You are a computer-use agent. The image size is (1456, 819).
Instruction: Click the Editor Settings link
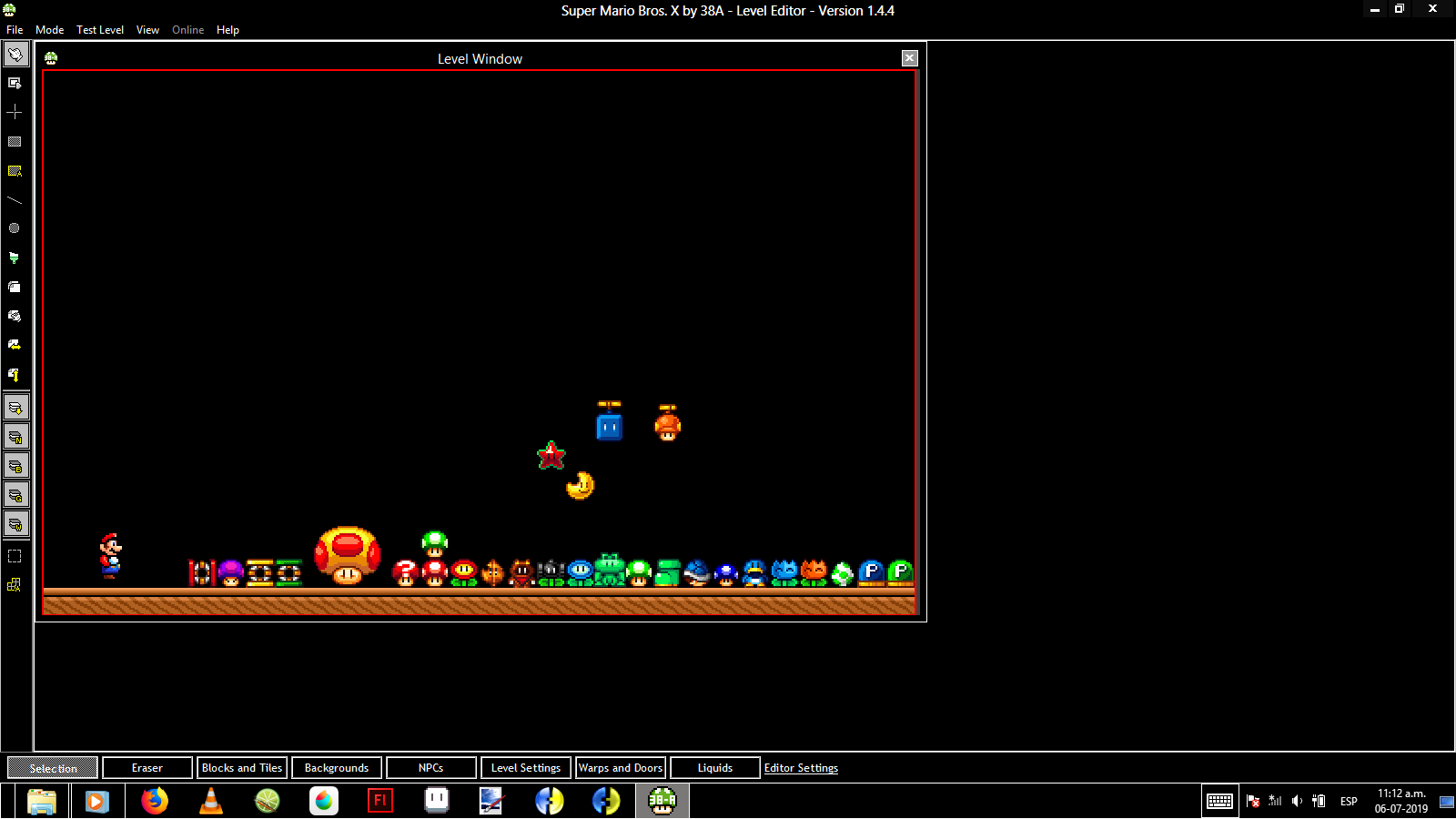pyautogui.click(x=801, y=768)
